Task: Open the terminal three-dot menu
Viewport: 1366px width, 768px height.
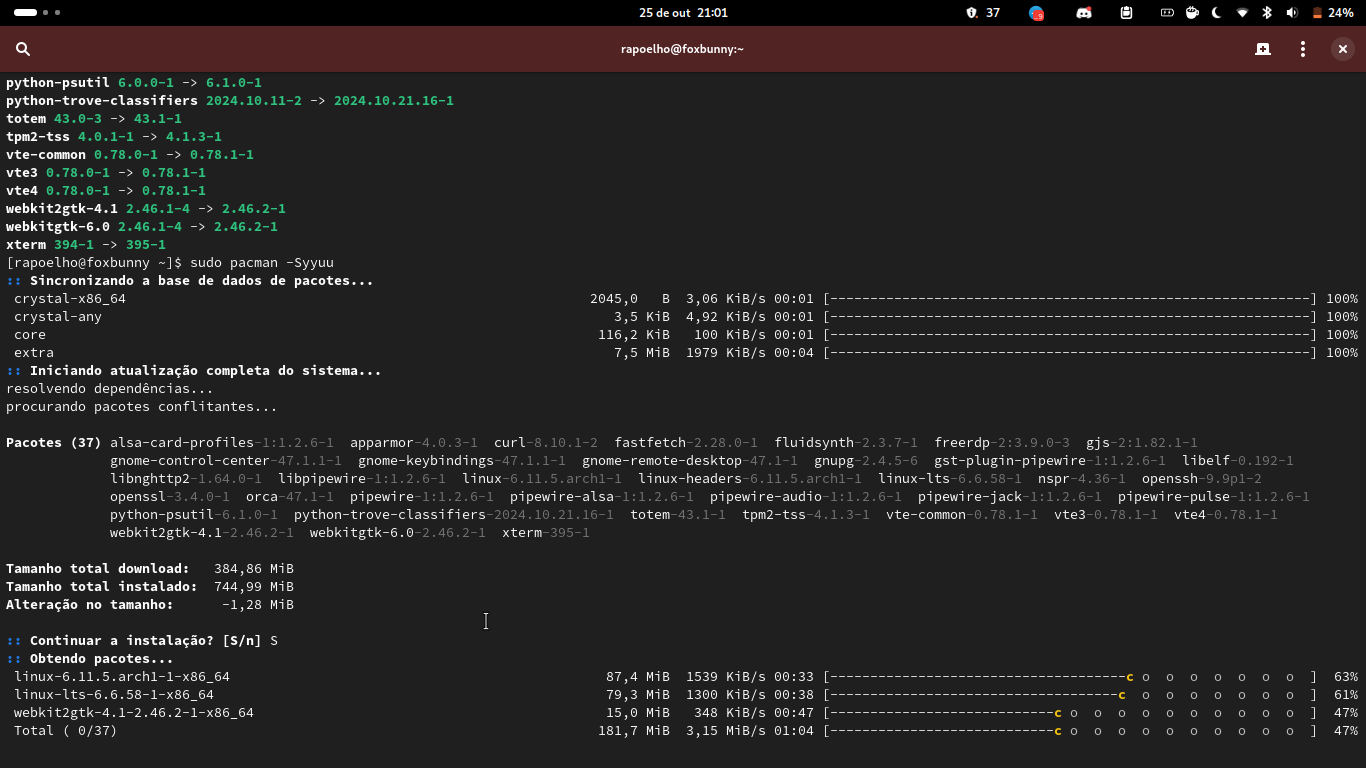Action: point(1303,49)
